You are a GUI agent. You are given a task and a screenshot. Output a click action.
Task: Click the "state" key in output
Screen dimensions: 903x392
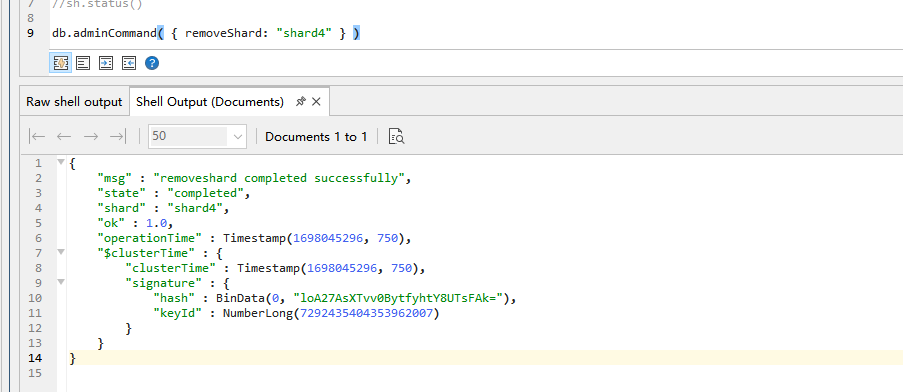coord(122,193)
